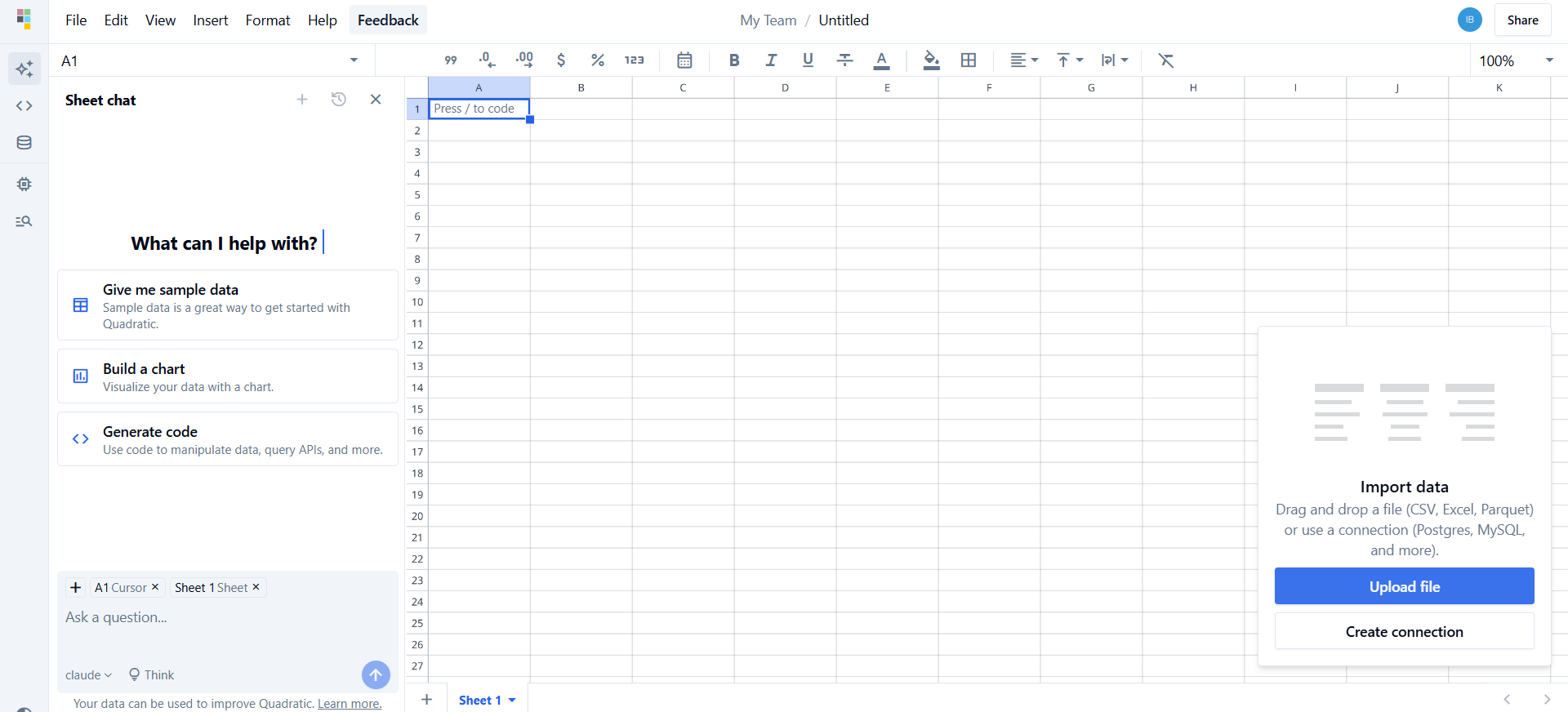Choose Build a chart suggestion

(x=228, y=376)
